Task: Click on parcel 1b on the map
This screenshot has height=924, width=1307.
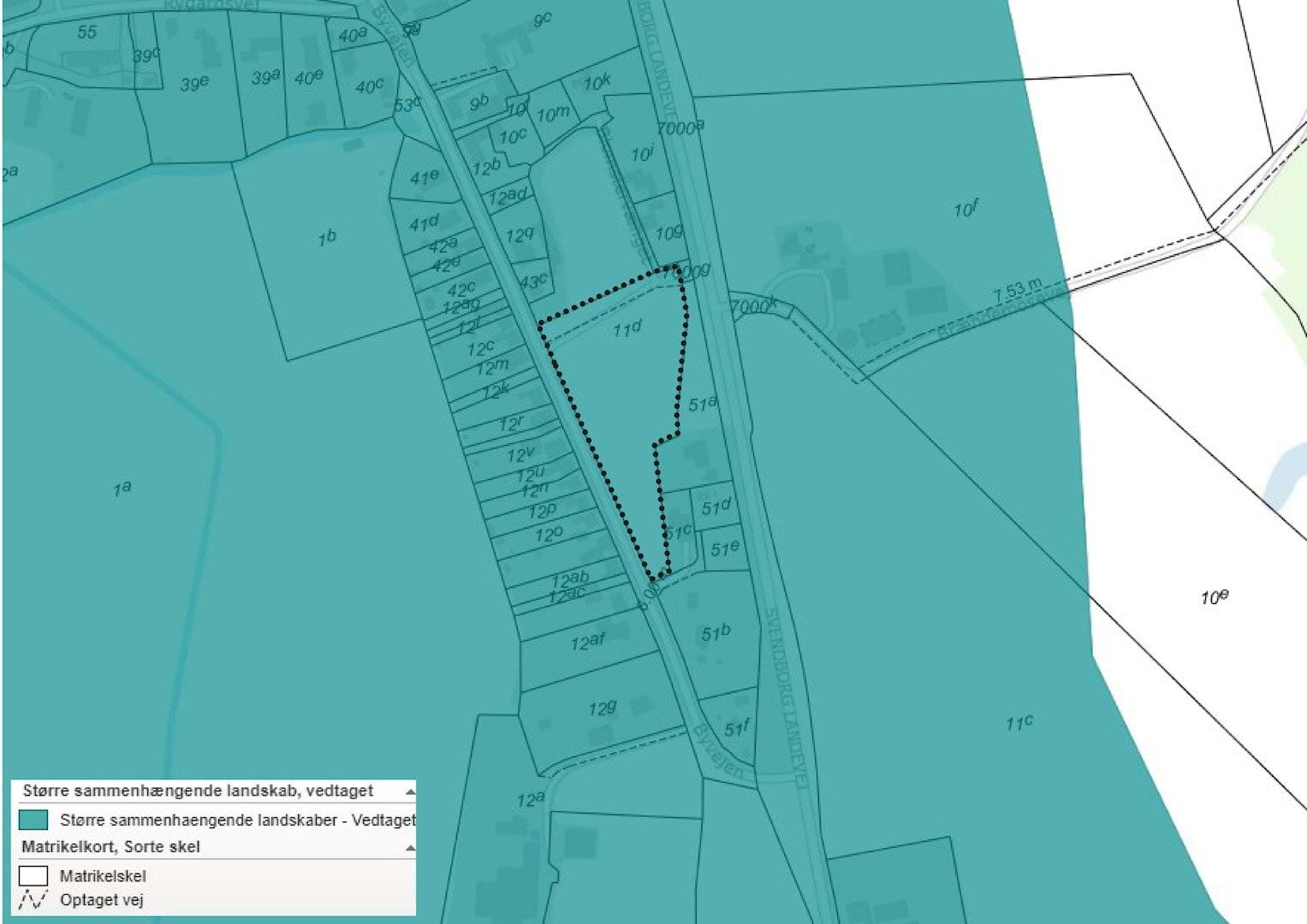Action: pos(326,239)
